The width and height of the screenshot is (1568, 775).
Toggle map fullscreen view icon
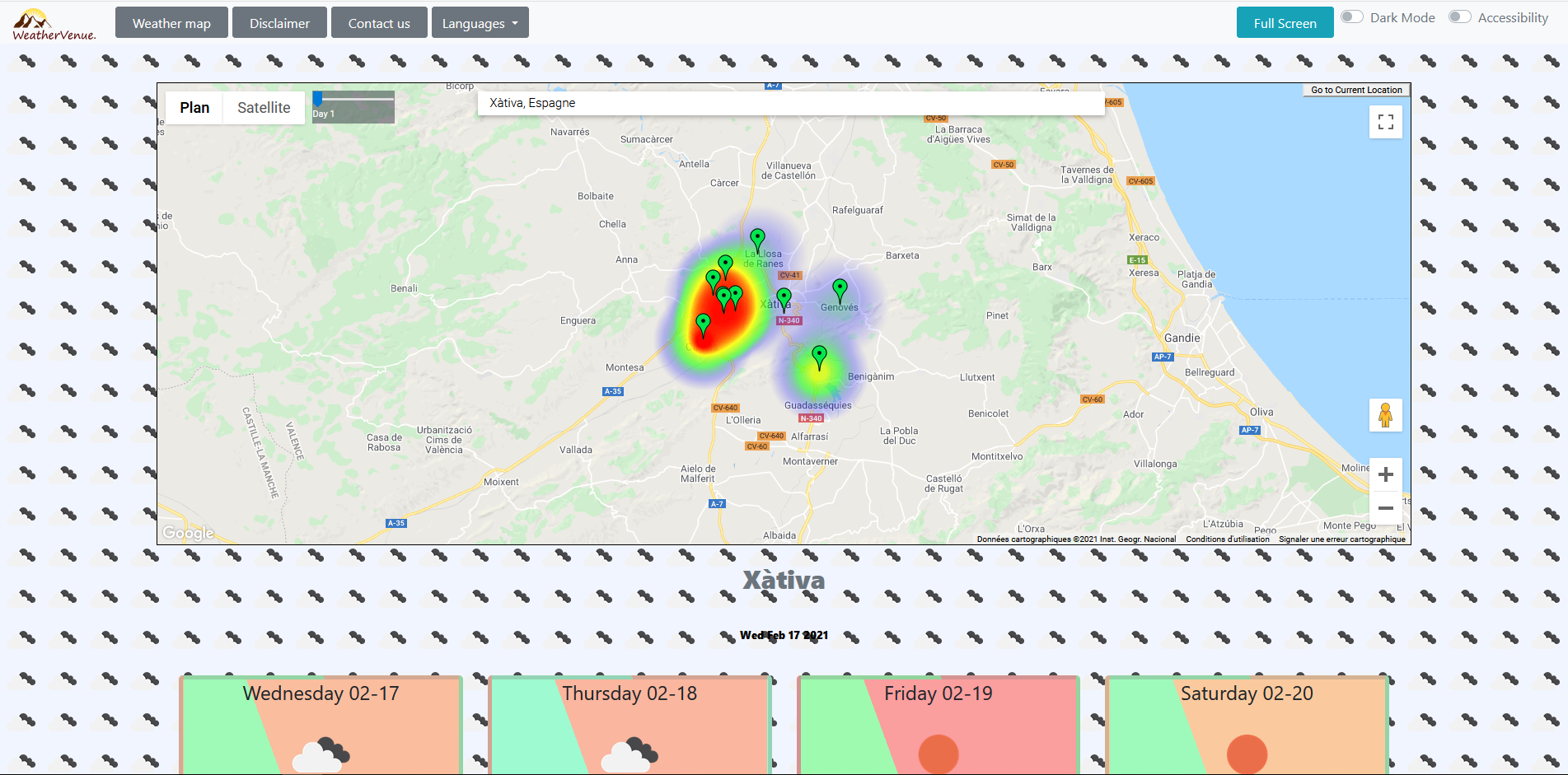pyautogui.click(x=1386, y=122)
